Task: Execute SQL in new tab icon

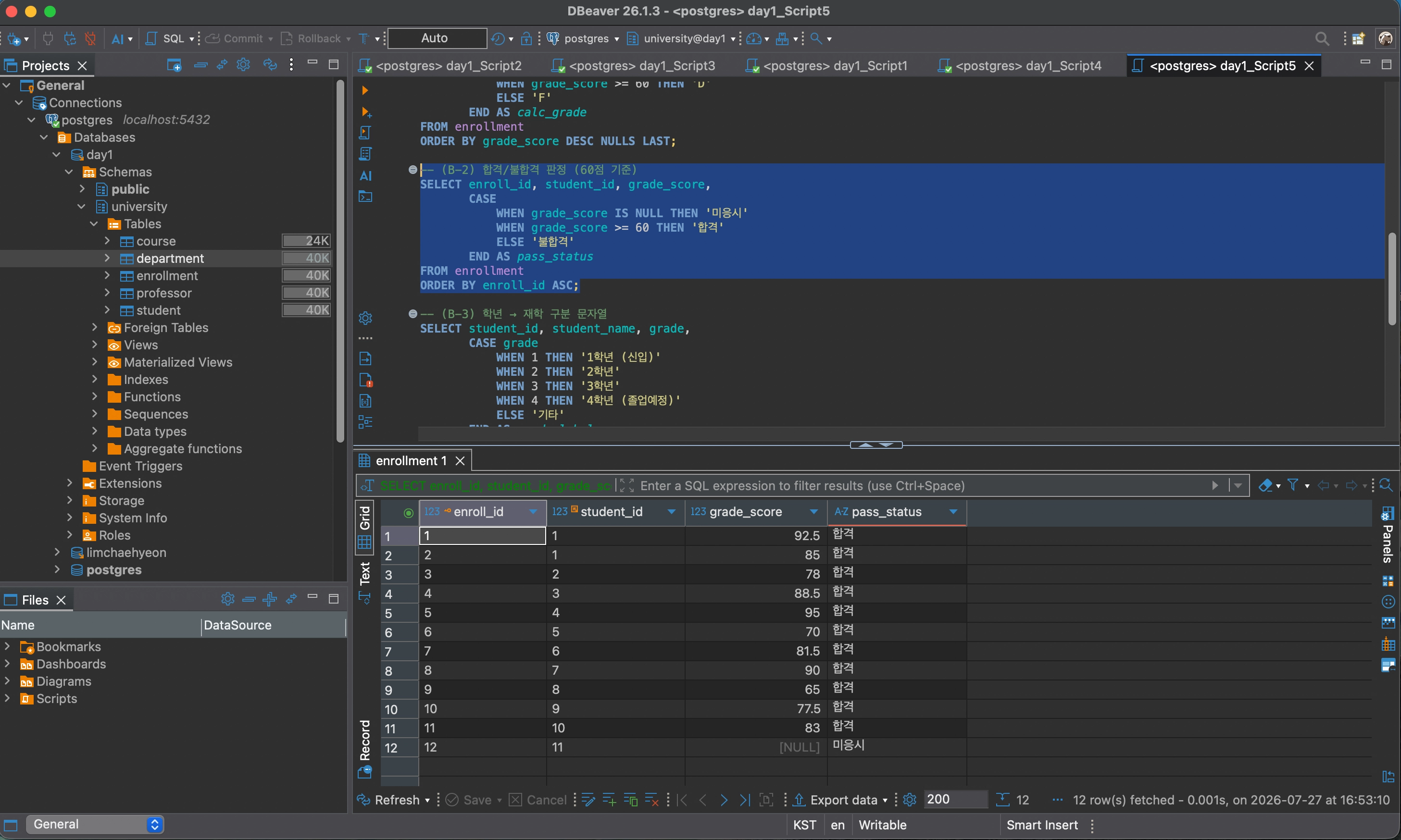Action: point(366,112)
